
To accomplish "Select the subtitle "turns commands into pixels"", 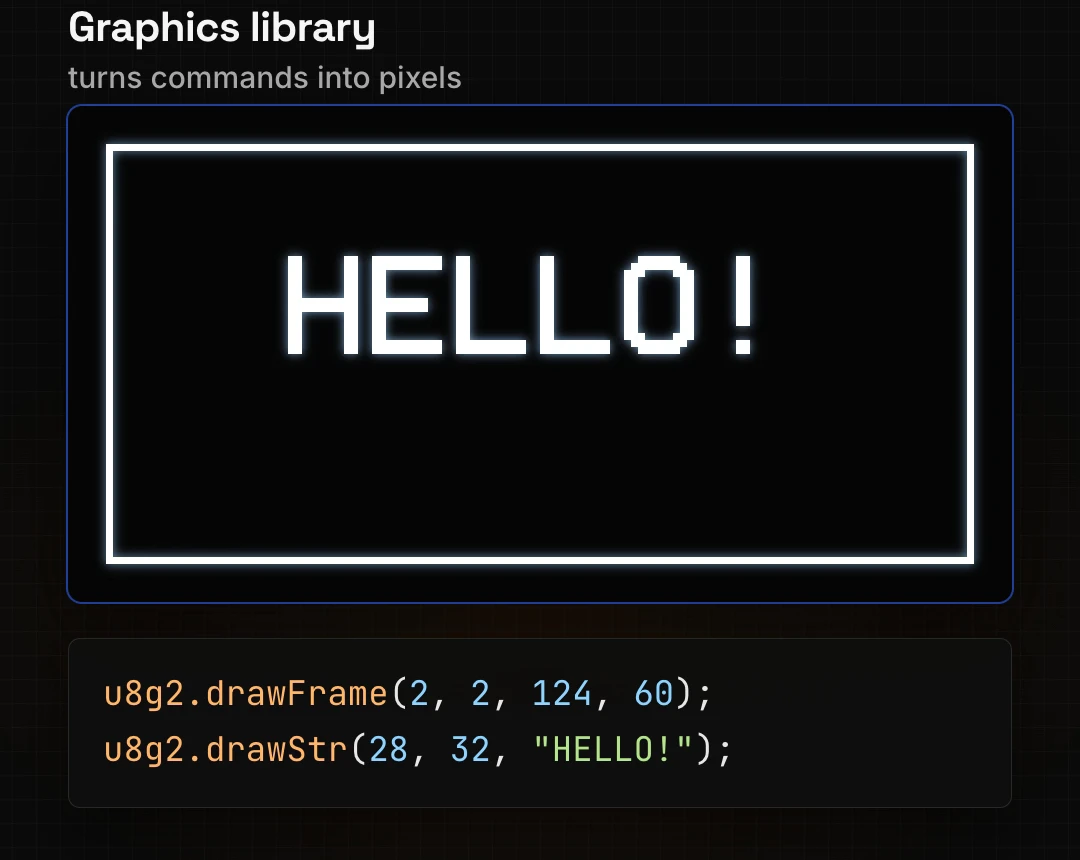I will tap(264, 78).
